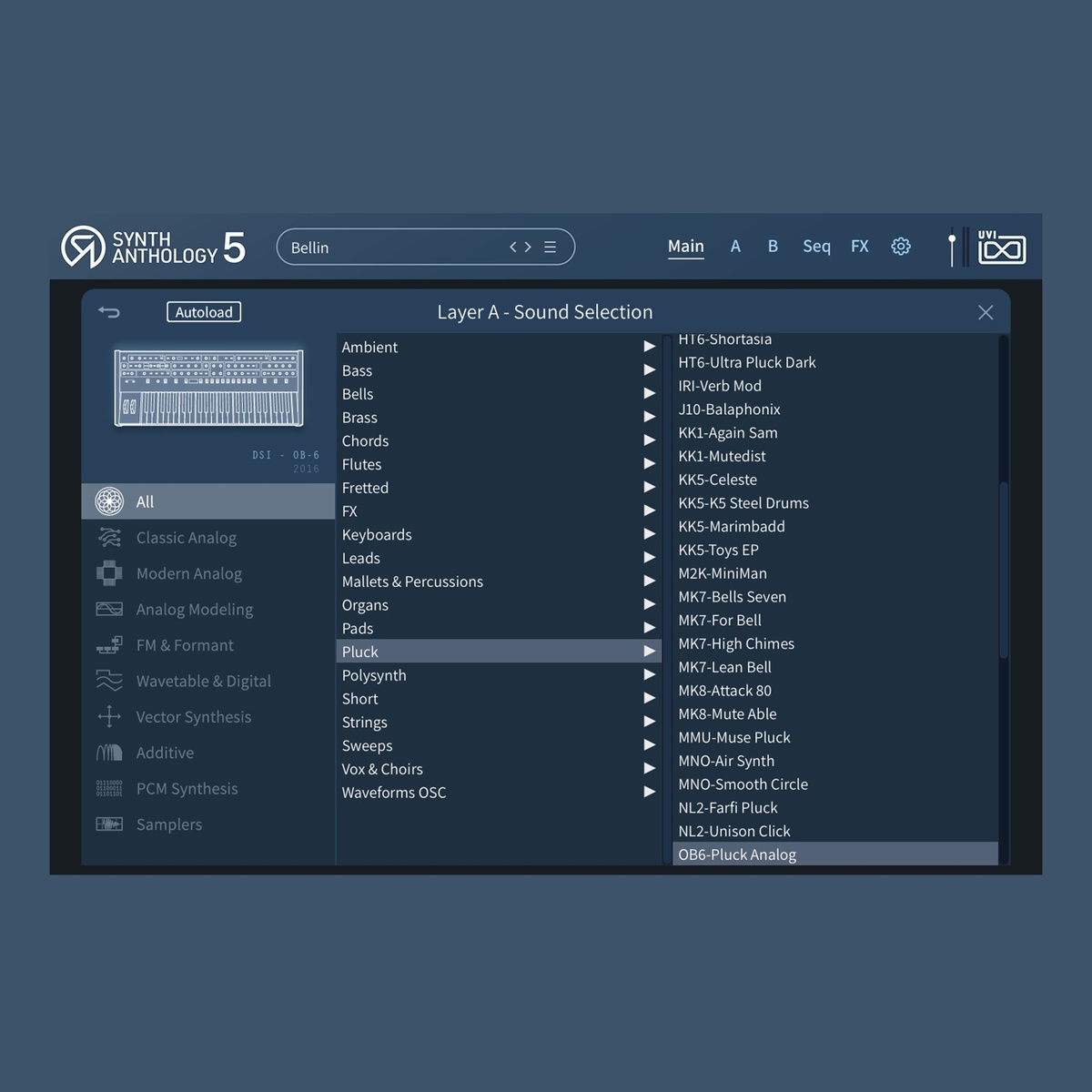The width and height of the screenshot is (1092, 1092).
Task: Select MK7-High Chimes sound
Action: [x=835, y=643]
